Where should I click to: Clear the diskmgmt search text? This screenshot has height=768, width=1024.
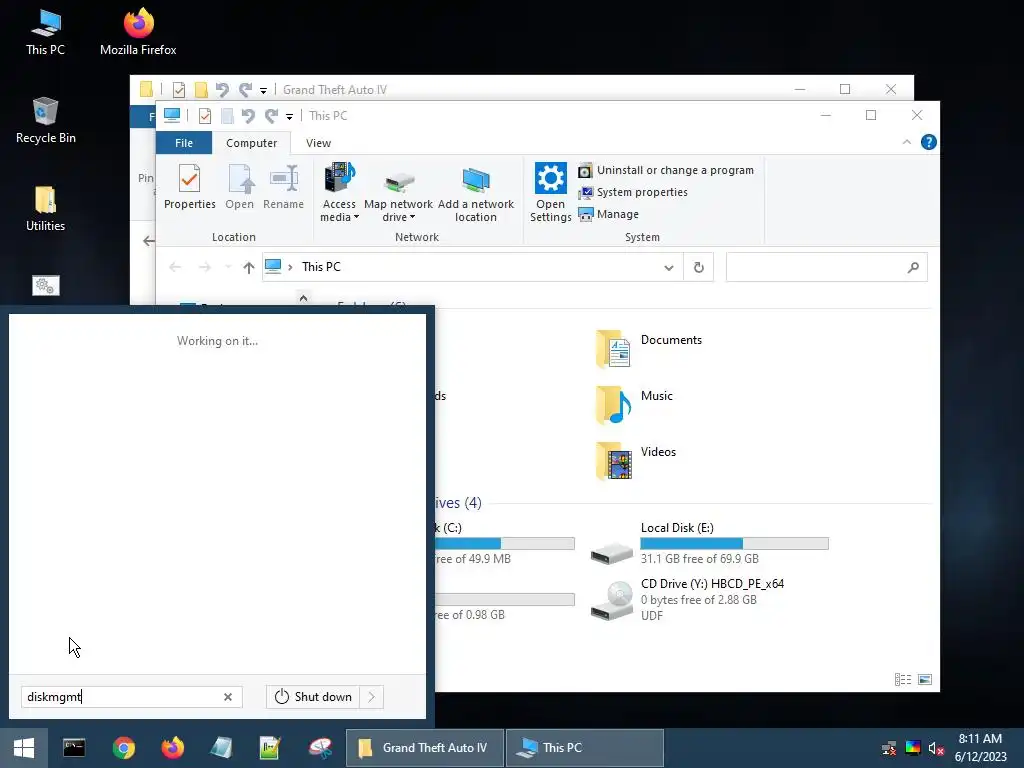228,697
